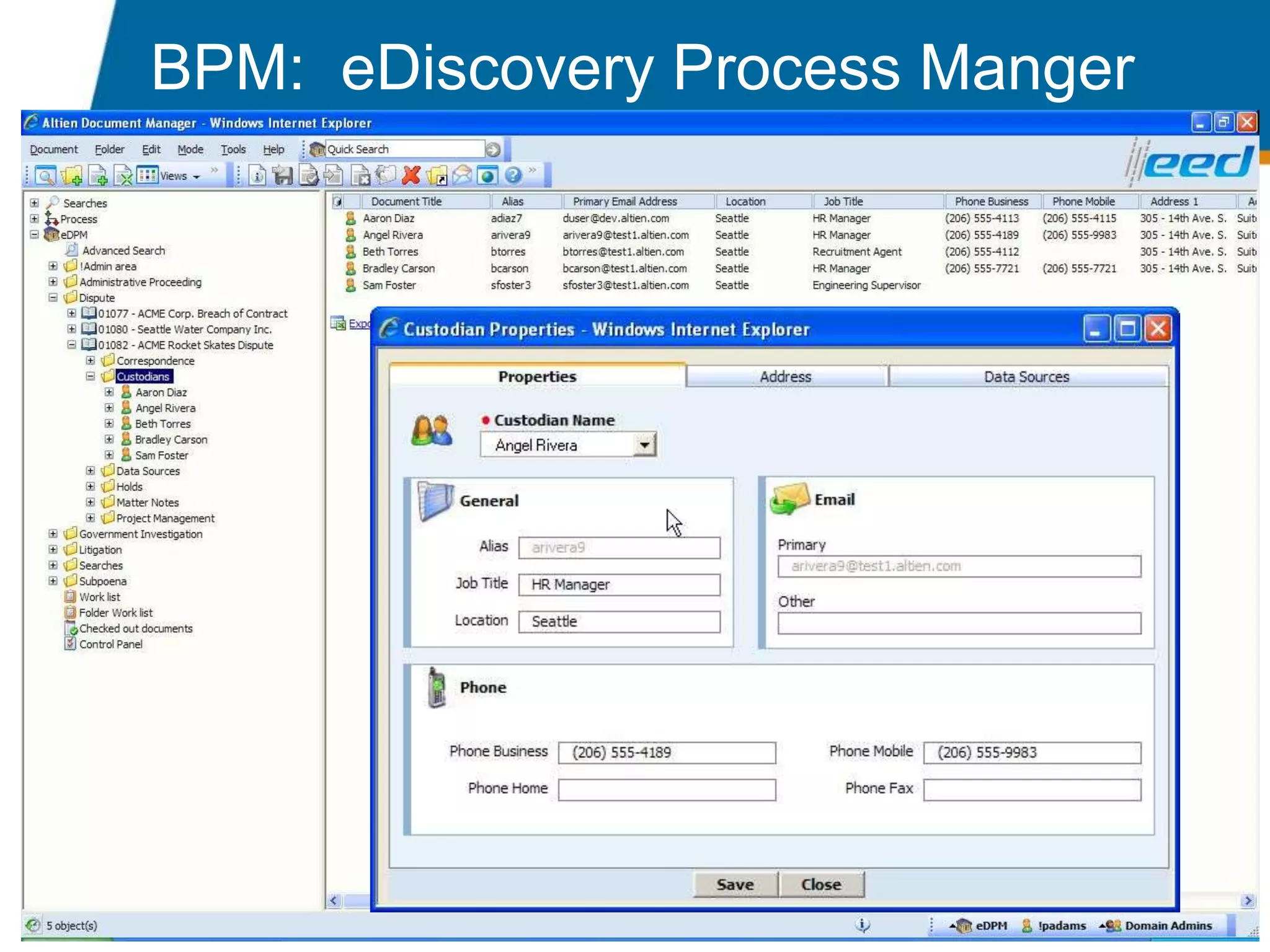Click the floppy disk save toolbar icon
Image resolution: width=1270 pixels, height=952 pixels.
pyautogui.click(x=283, y=176)
